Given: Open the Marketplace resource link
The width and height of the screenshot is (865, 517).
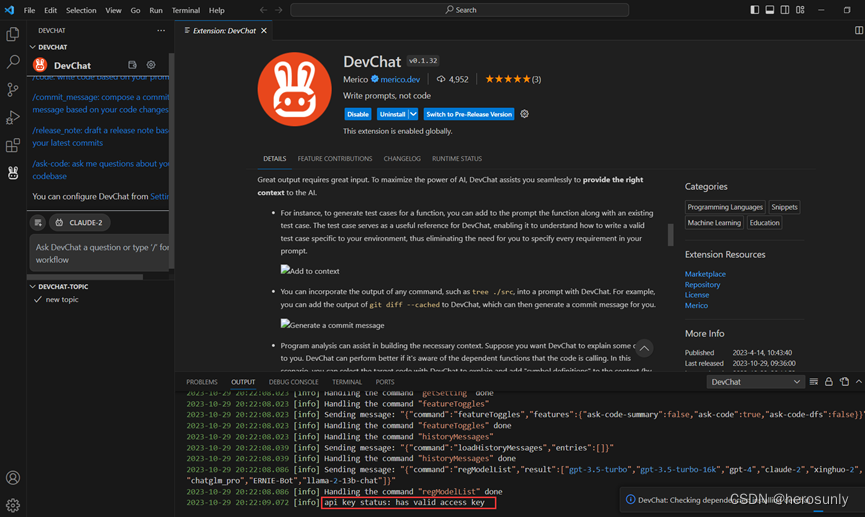Looking at the screenshot, I should coord(705,274).
